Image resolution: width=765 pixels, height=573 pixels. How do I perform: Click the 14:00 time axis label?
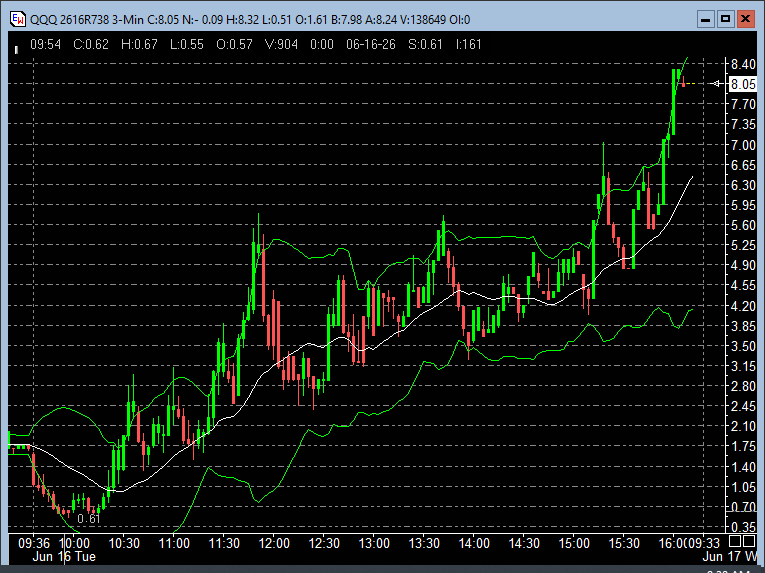coord(474,543)
